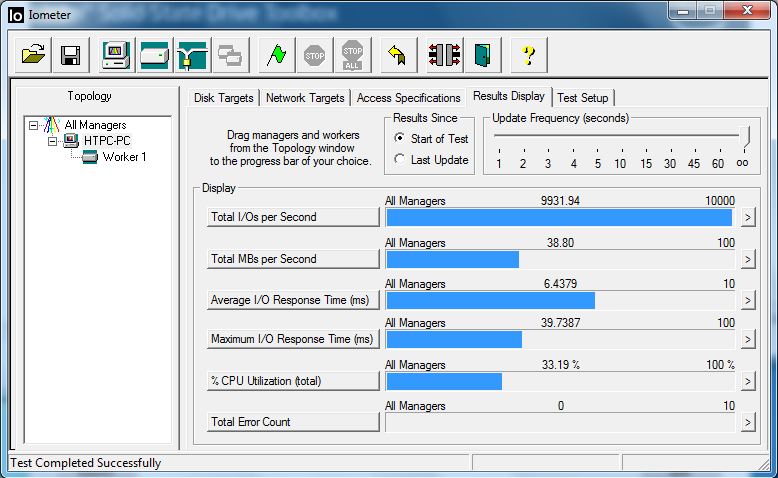Click the 39.7387 maximum response value
The height and width of the screenshot is (478, 778).
560,323
